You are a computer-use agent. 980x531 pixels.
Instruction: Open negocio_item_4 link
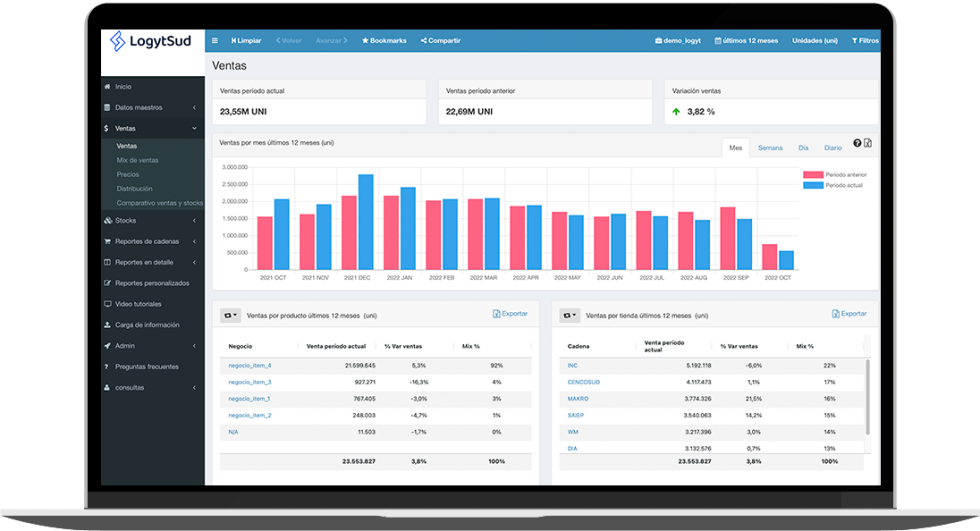pyautogui.click(x=249, y=365)
